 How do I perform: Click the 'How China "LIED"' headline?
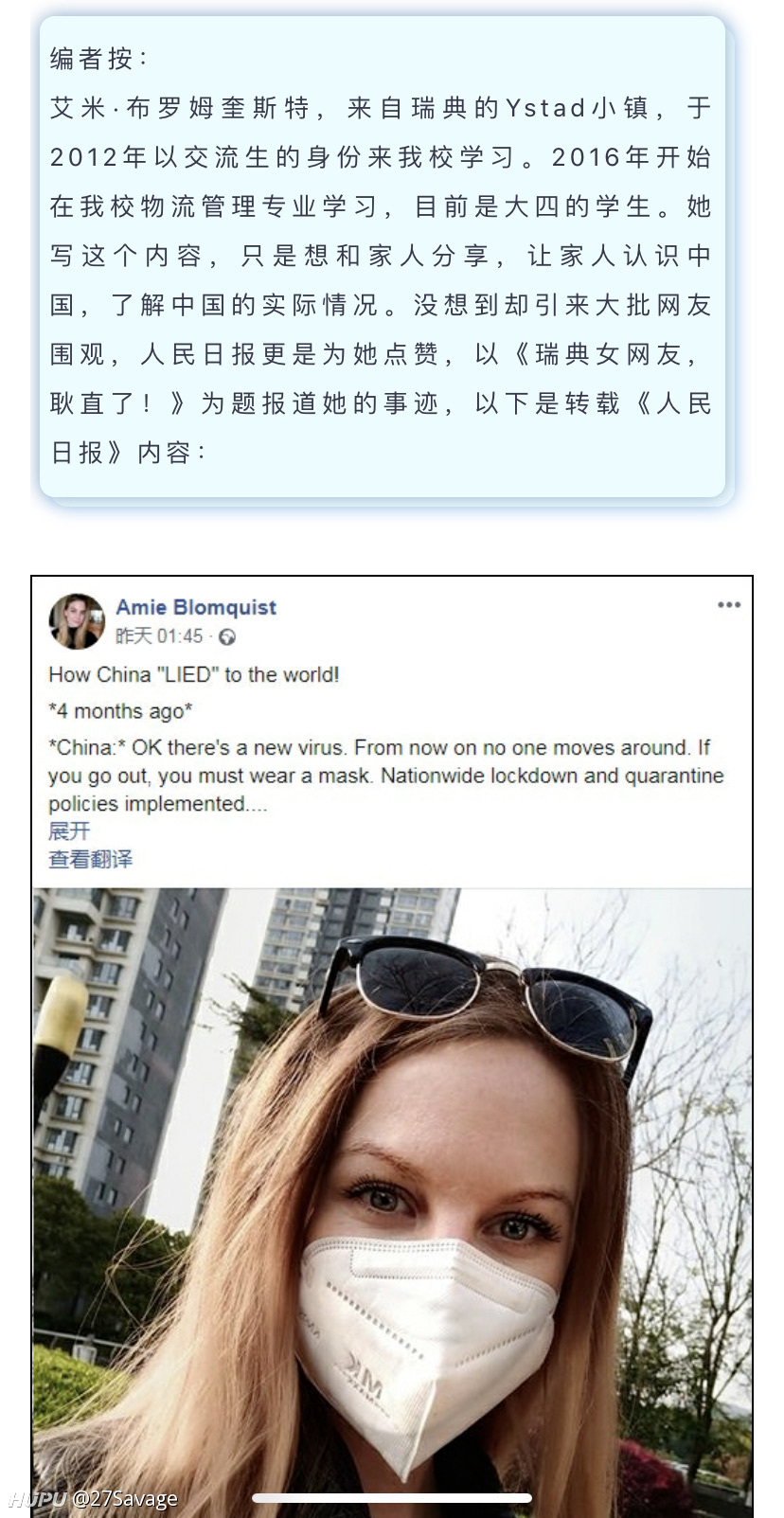[x=194, y=674]
